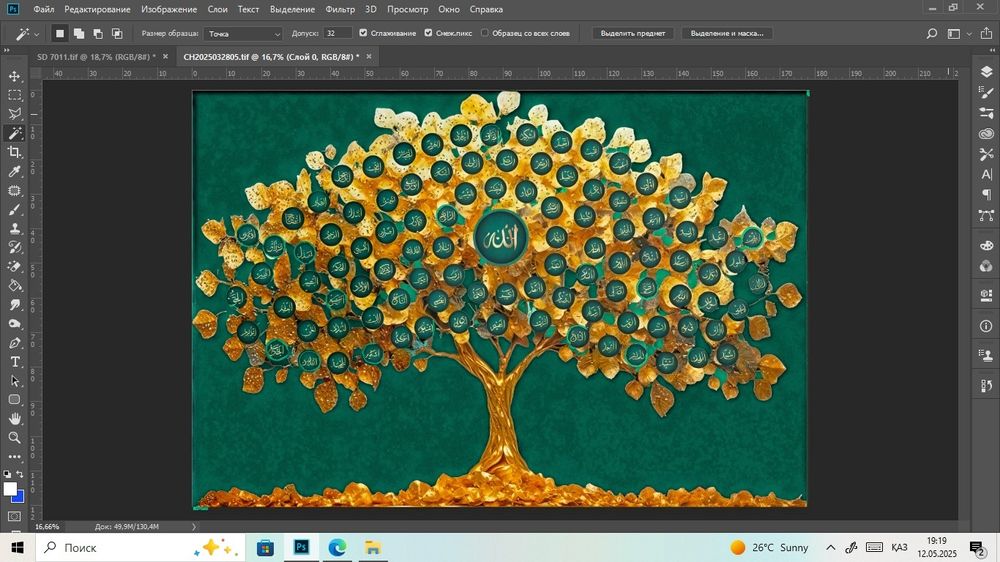This screenshot has height=562, width=1000.
Task: Select the History Brush tool
Action: click(x=14, y=248)
